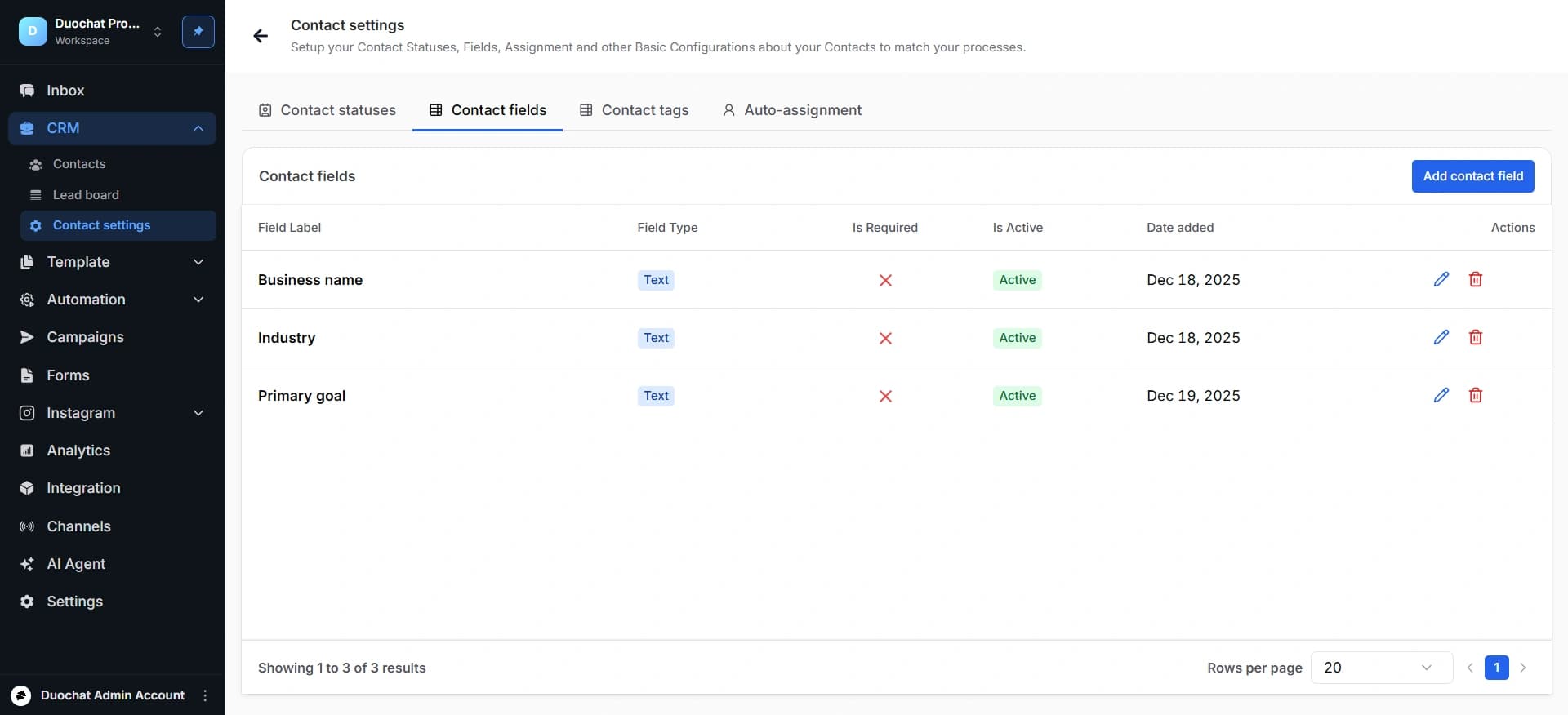Image resolution: width=1568 pixels, height=715 pixels.
Task: Click the Settings gear icon in sidebar
Action: click(27, 602)
